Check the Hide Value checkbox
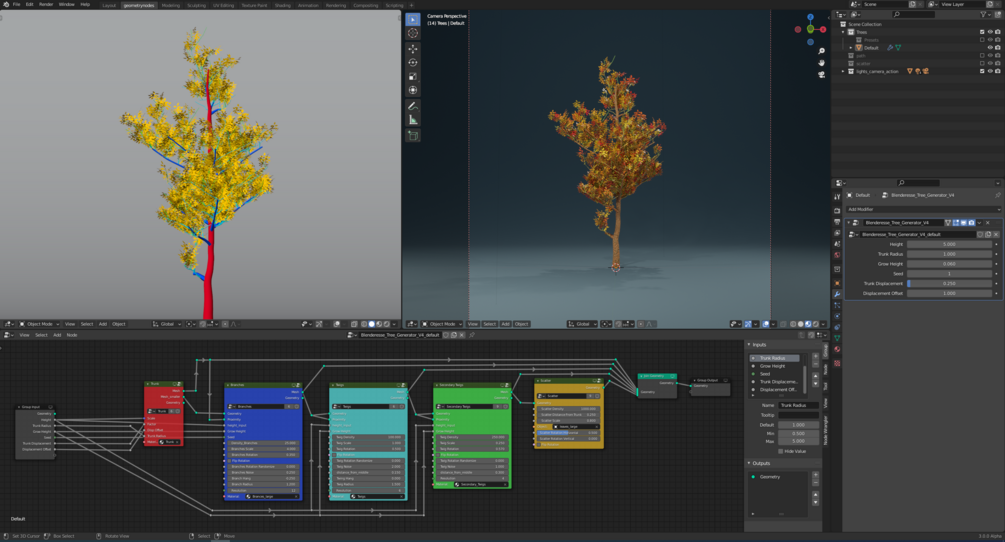The height and width of the screenshot is (542, 1005). pos(781,451)
